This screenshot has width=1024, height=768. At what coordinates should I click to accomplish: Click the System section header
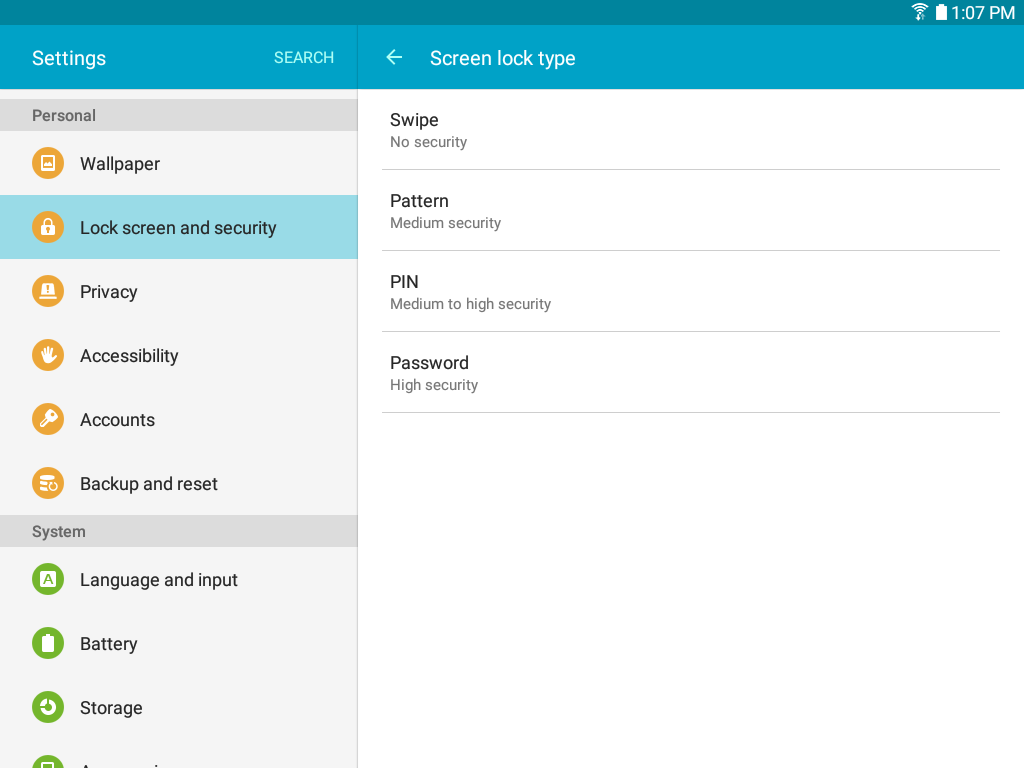179,531
